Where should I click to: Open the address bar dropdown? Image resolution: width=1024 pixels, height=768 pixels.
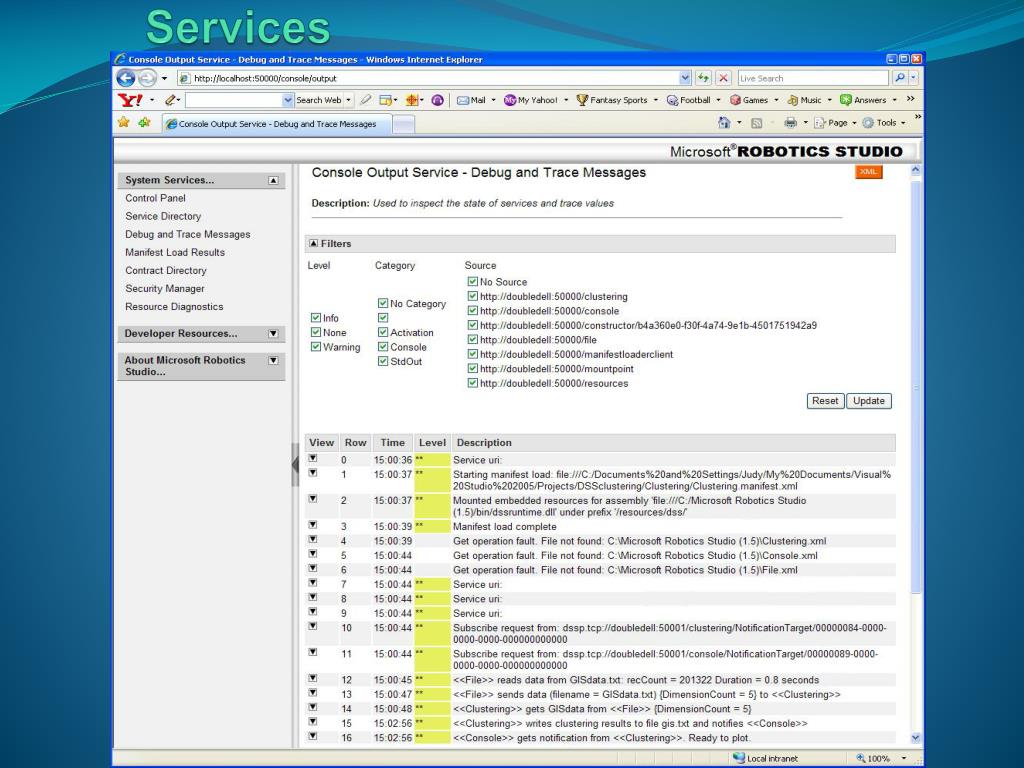coord(684,78)
